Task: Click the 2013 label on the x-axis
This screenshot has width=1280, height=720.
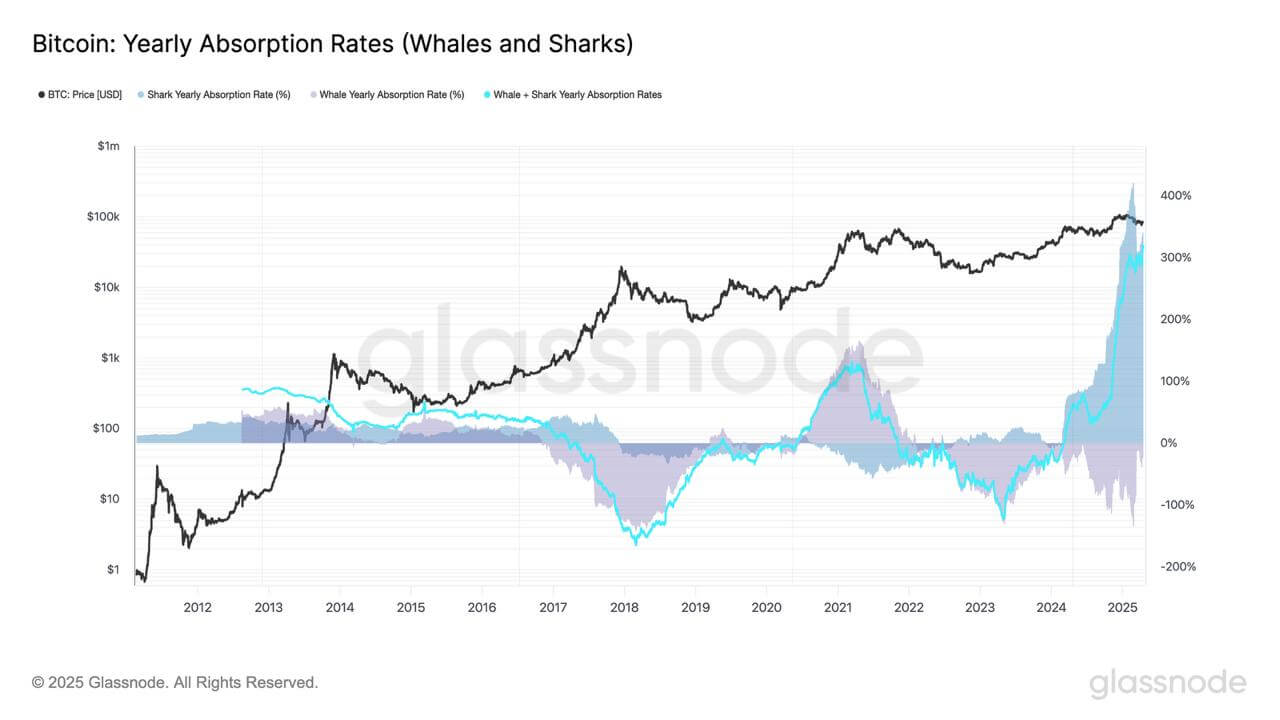Action: coord(268,607)
